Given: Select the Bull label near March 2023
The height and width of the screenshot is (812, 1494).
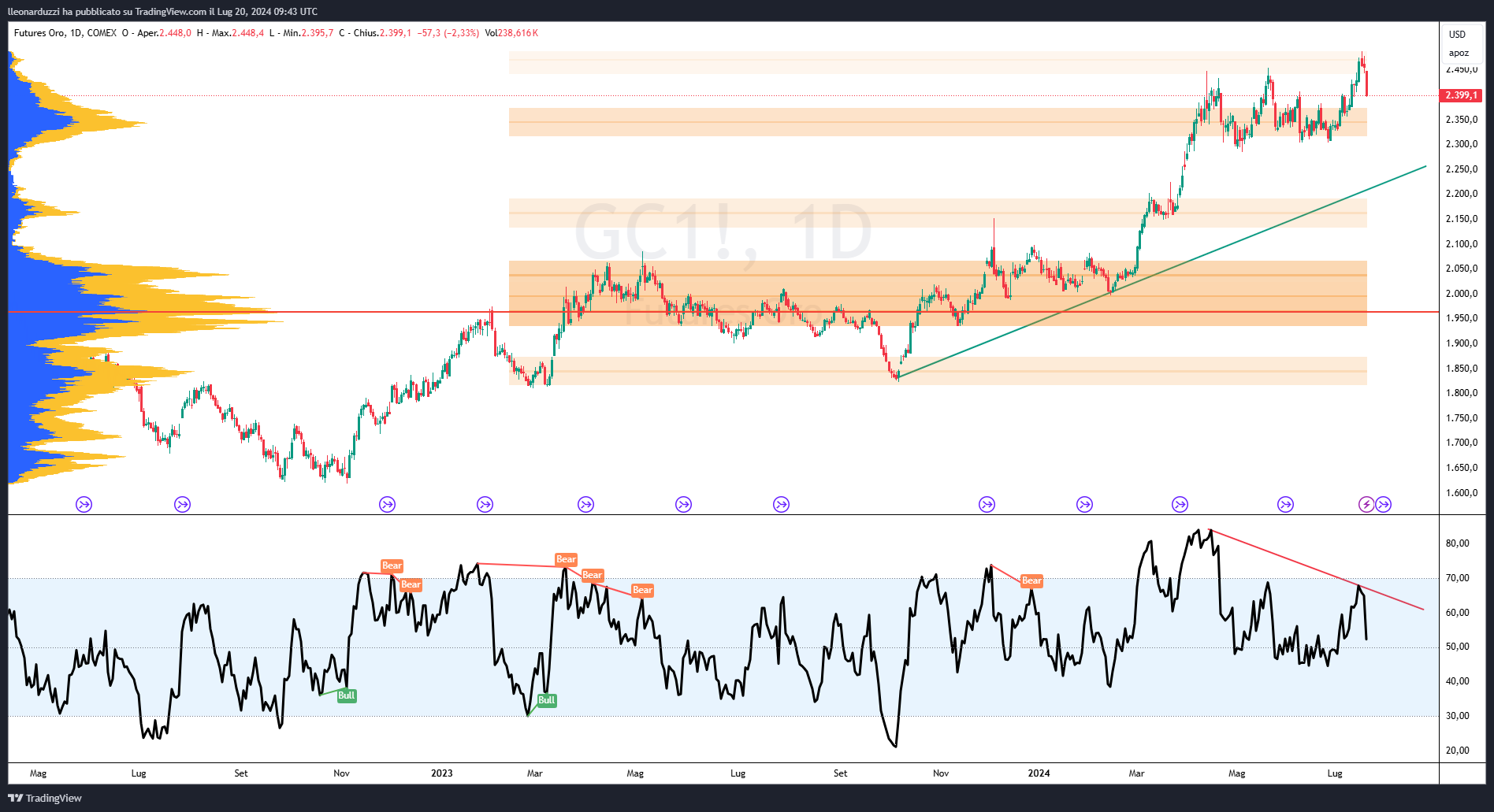Looking at the screenshot, I should click(x=547, y=700).
